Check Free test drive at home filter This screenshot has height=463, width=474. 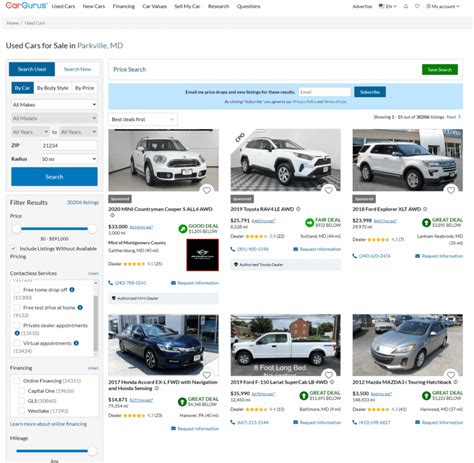[x=17, y=308]
